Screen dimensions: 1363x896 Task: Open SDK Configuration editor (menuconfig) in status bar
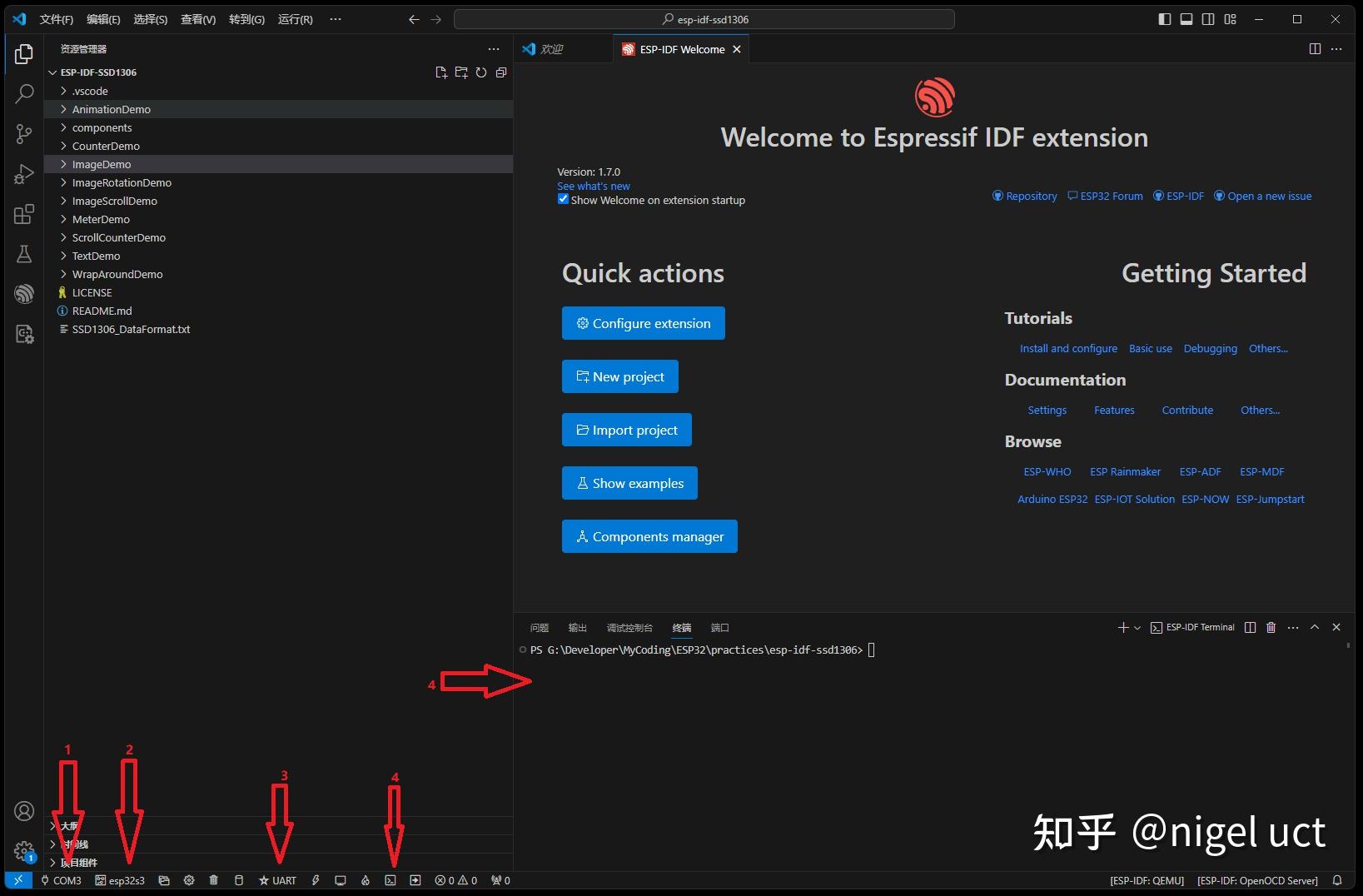[189, 880]
